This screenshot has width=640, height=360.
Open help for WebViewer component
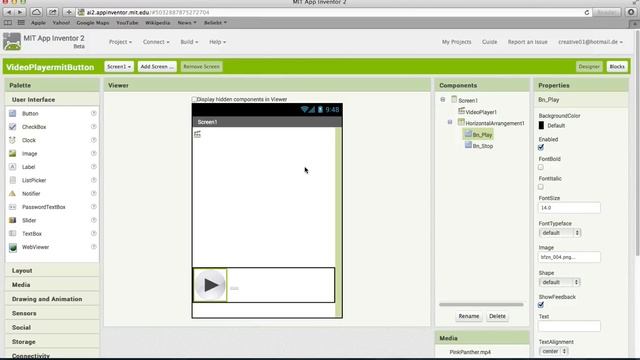point(93,247)
